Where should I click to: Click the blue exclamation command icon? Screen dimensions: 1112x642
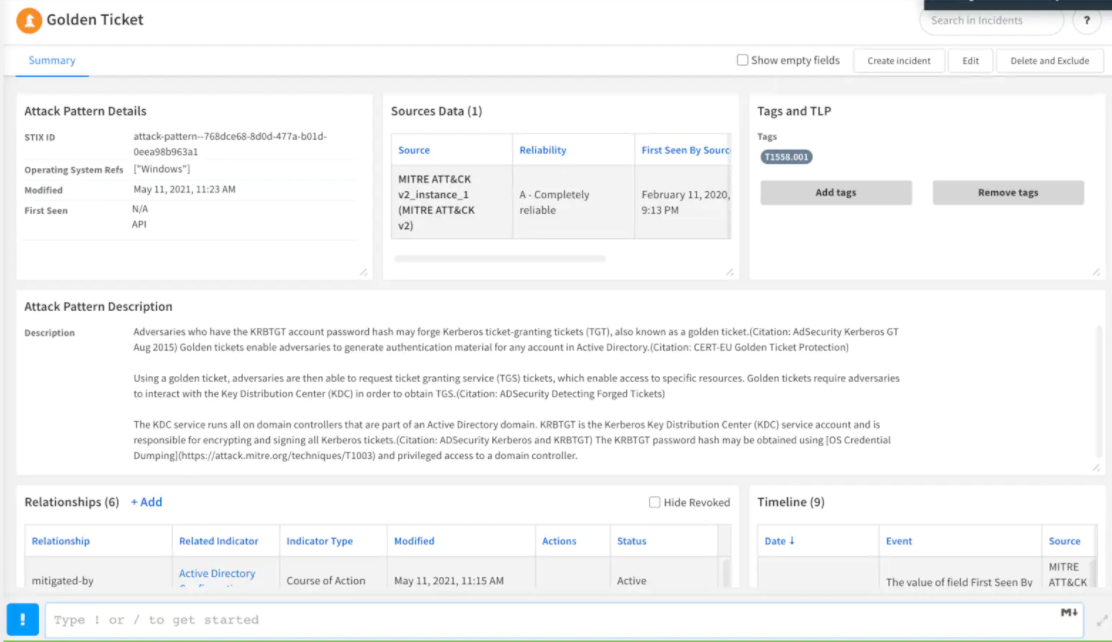23,619
